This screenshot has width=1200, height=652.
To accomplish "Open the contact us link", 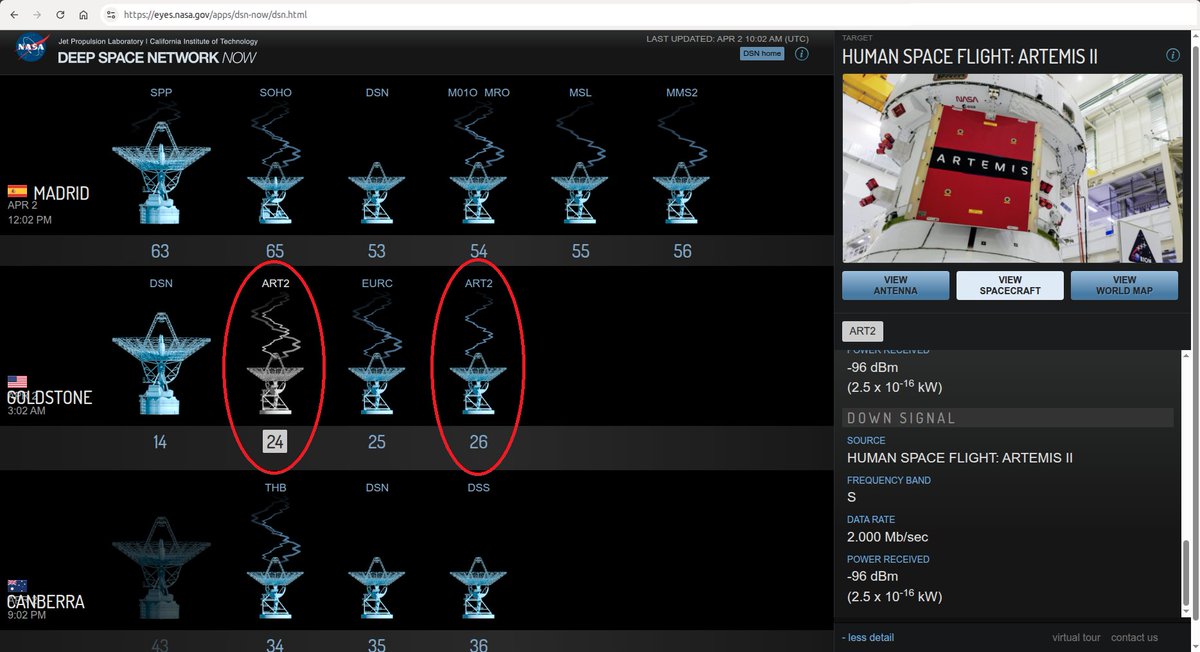I will pos(1134,637).
